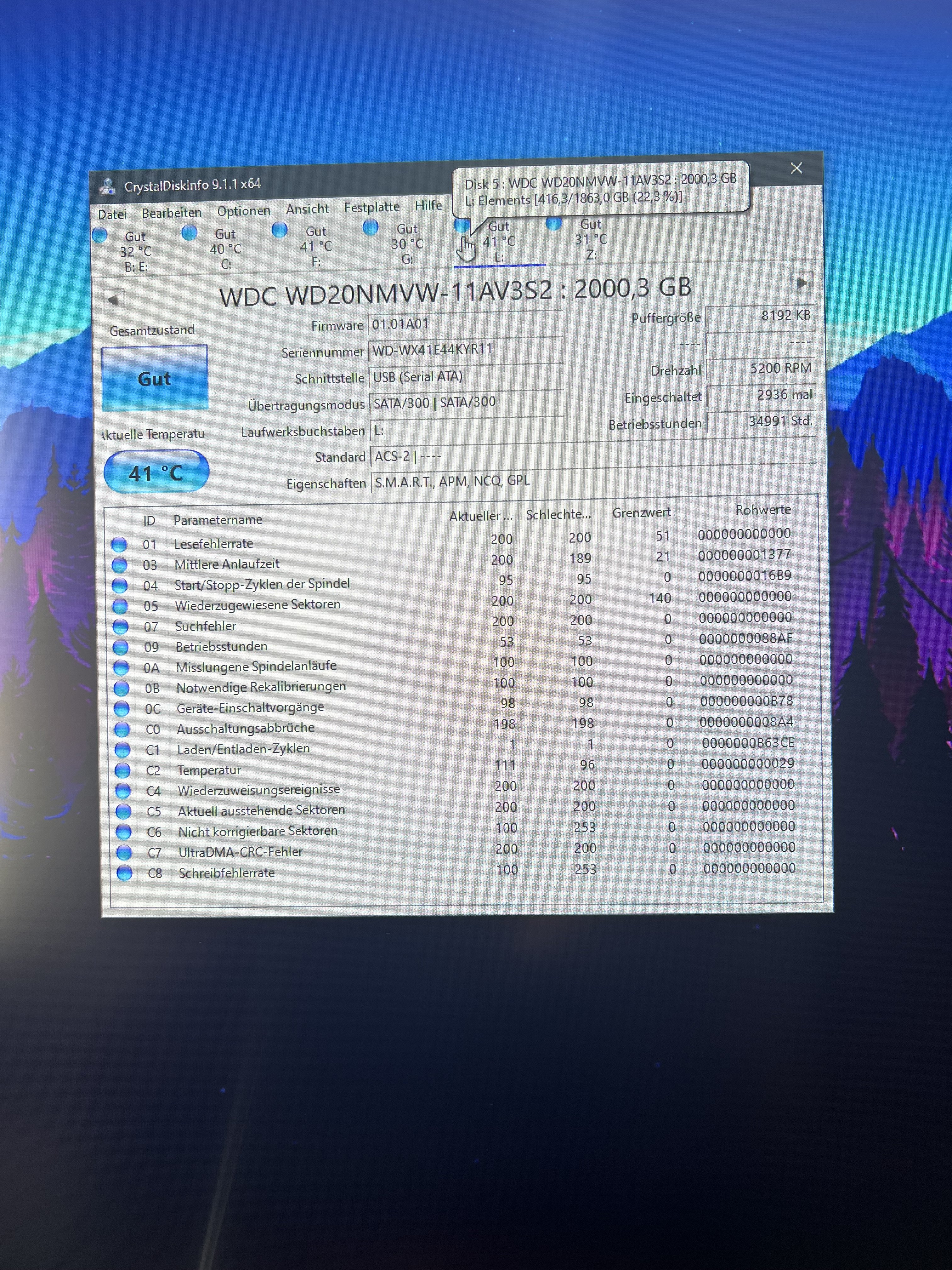This screenshot has width=952, height=1270.
Task: Select the G: drive status indicator
Action: pos(371,227)
